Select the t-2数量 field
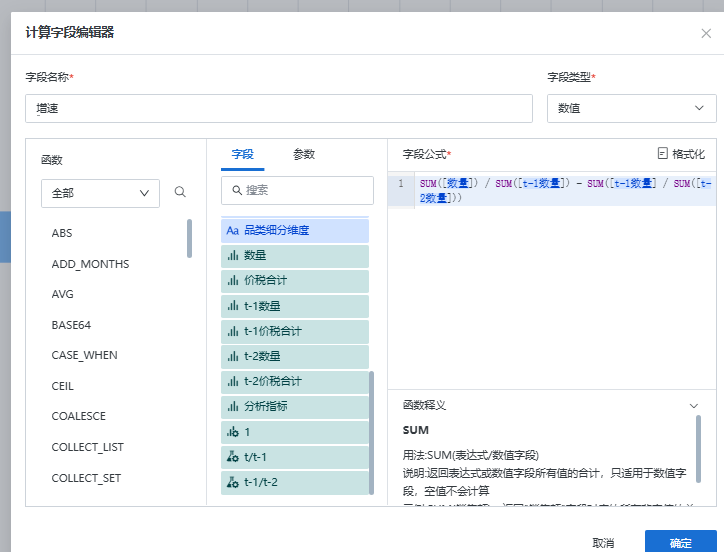This screenshot has height=552, width=724. point(295,356)
